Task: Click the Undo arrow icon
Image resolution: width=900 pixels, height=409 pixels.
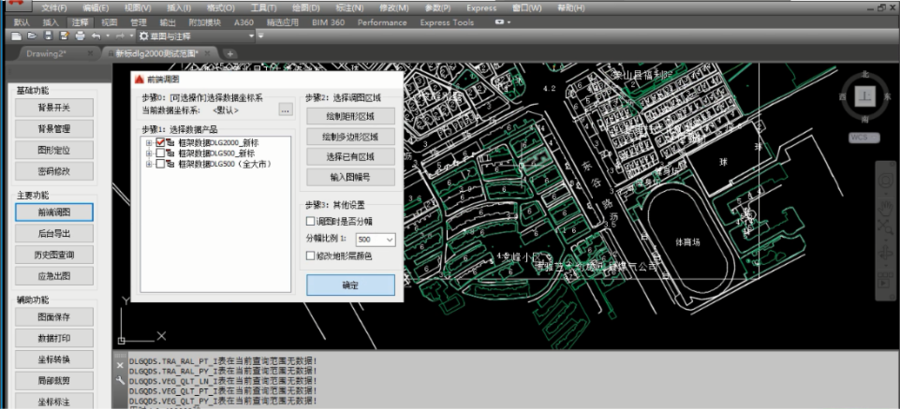Action: 96,36
